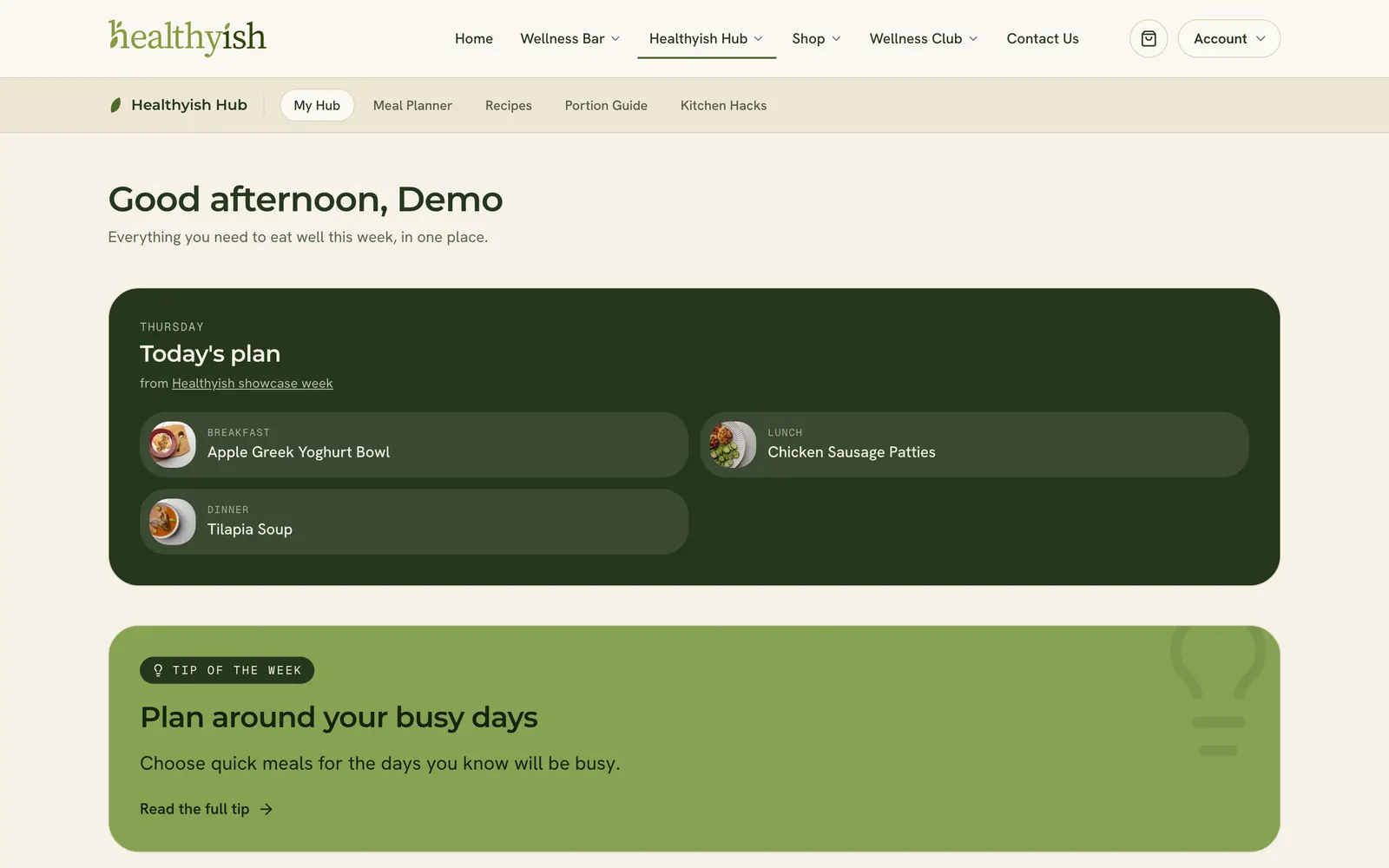This screenshot has width=1389, height=868.
Task: Follow the Healthyish showcase week link
Action: click(x=253, y=384)
